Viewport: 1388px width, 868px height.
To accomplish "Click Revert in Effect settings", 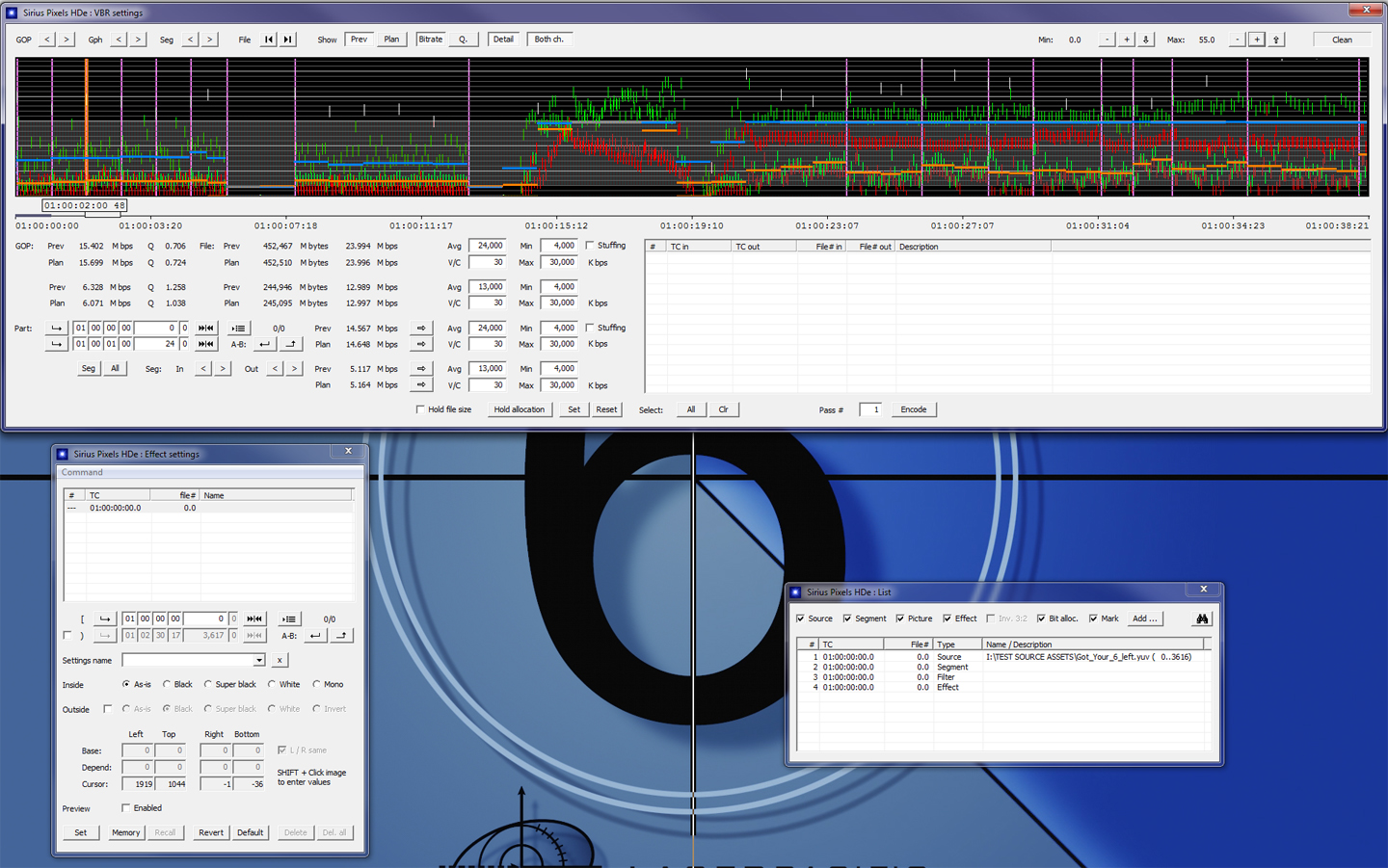I will [x=211, y=832].
